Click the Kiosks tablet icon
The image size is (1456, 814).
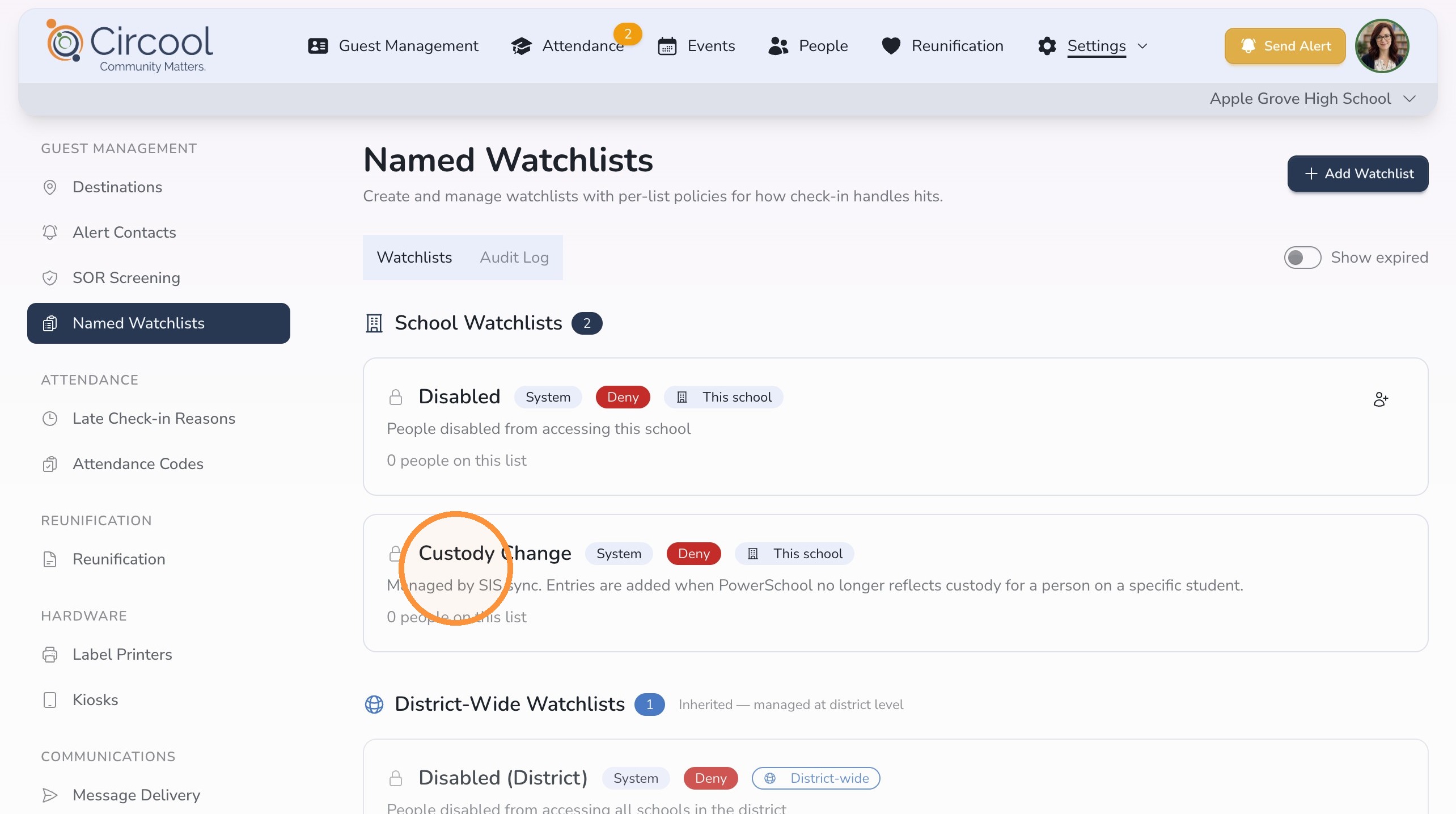click(50, 700)
